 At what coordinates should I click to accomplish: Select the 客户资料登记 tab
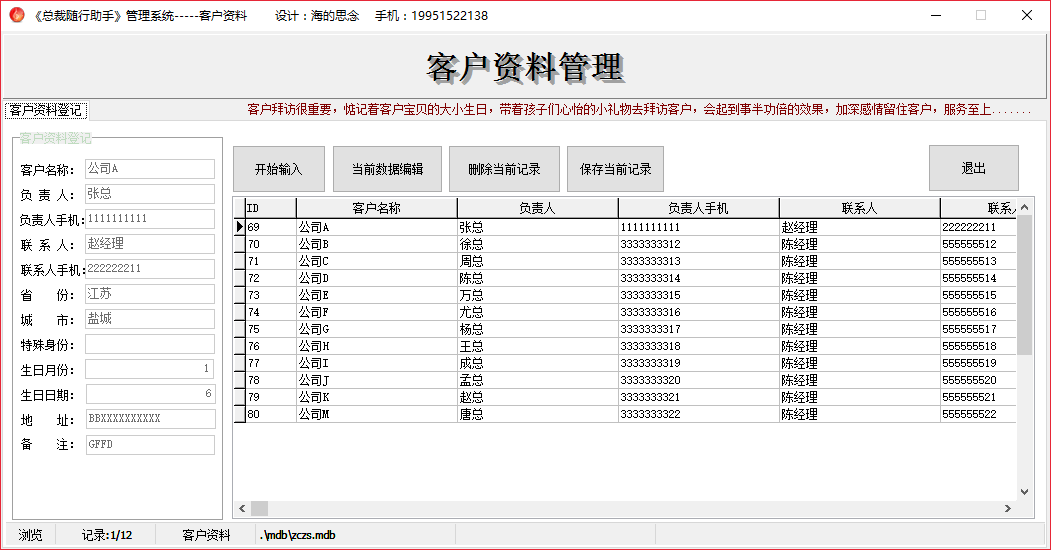pos(46,110)
